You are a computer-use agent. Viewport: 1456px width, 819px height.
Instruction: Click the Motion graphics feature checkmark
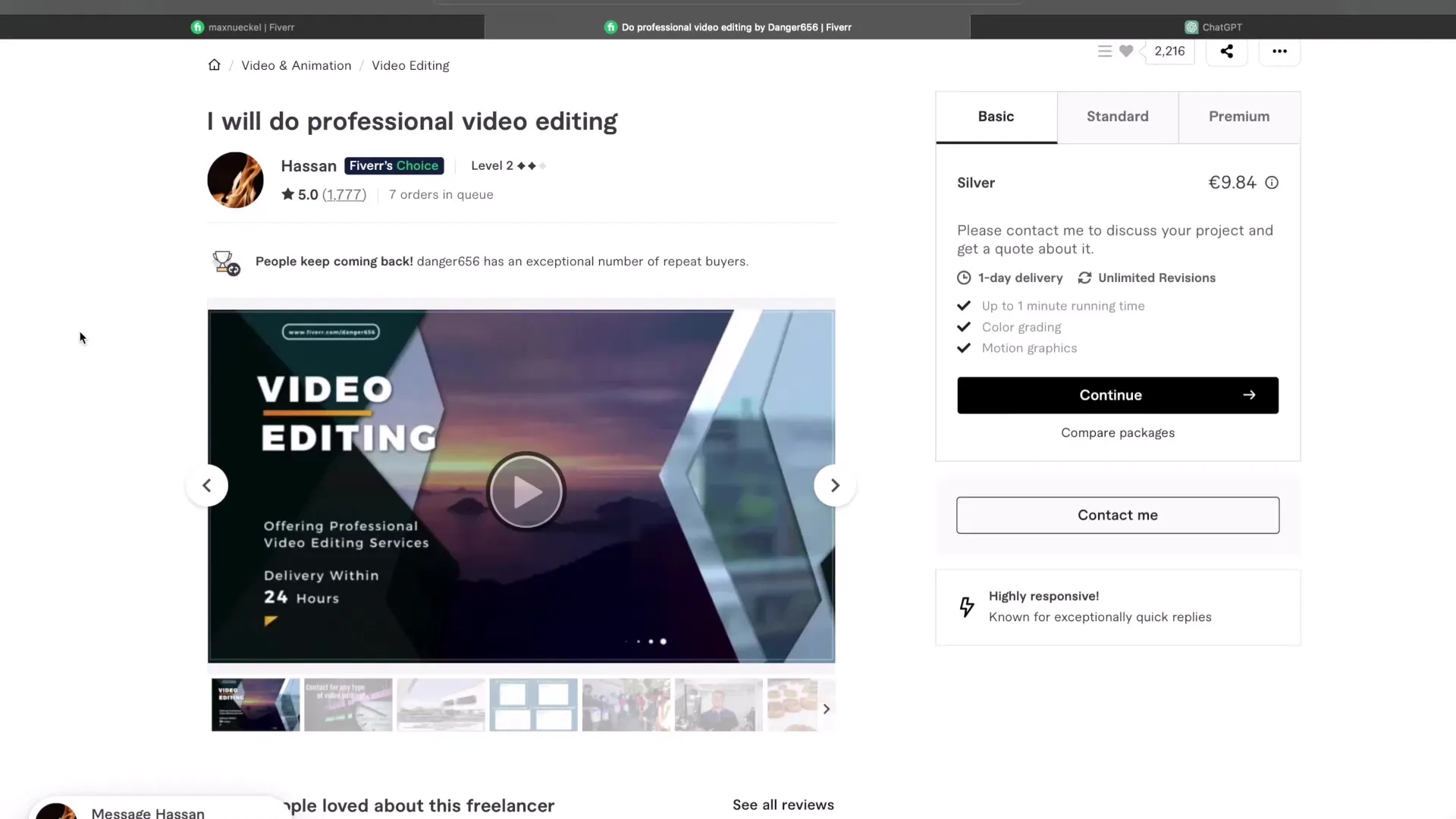click(964, 348)
